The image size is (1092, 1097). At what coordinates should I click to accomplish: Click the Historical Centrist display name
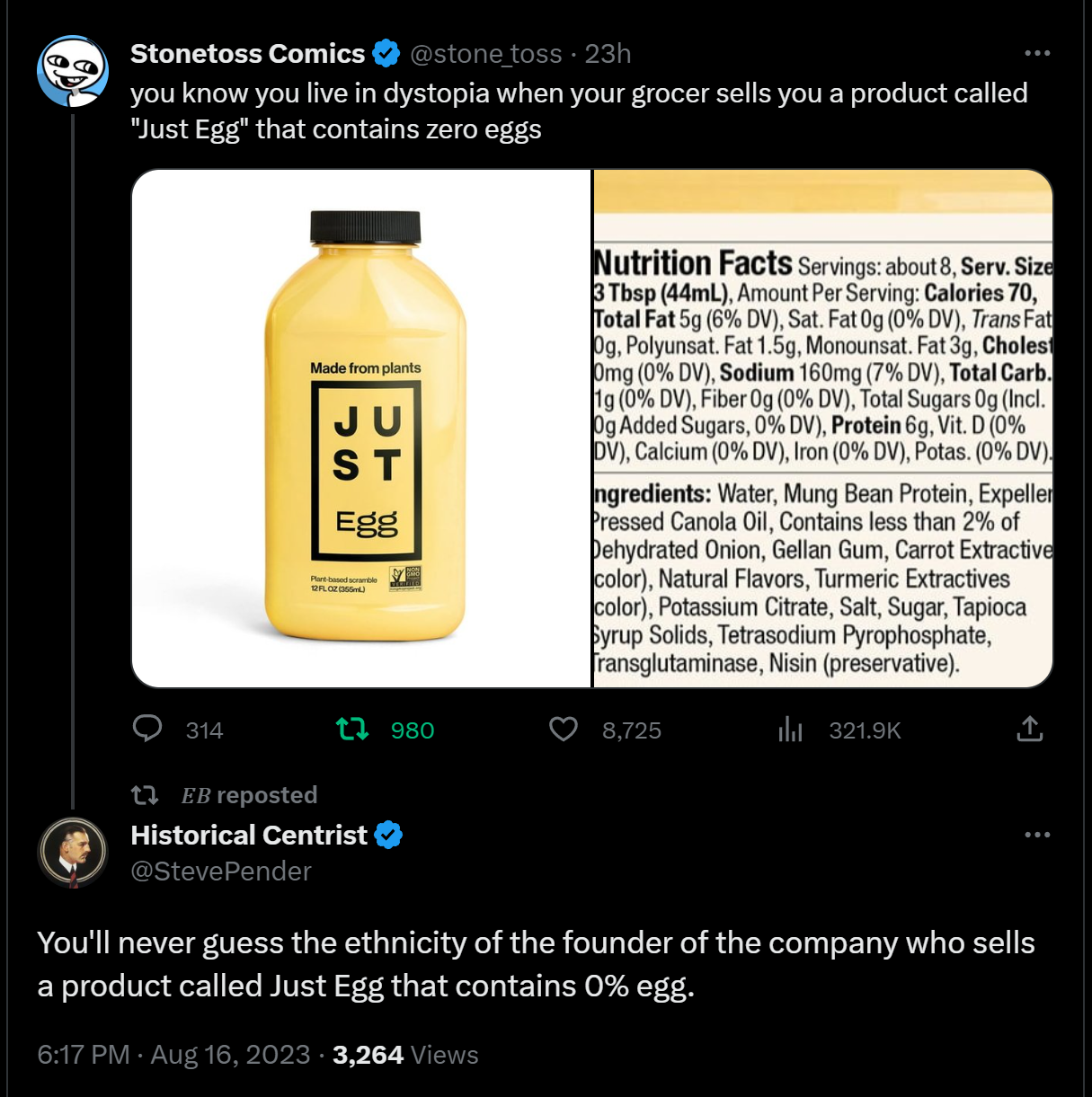[249, 836]
